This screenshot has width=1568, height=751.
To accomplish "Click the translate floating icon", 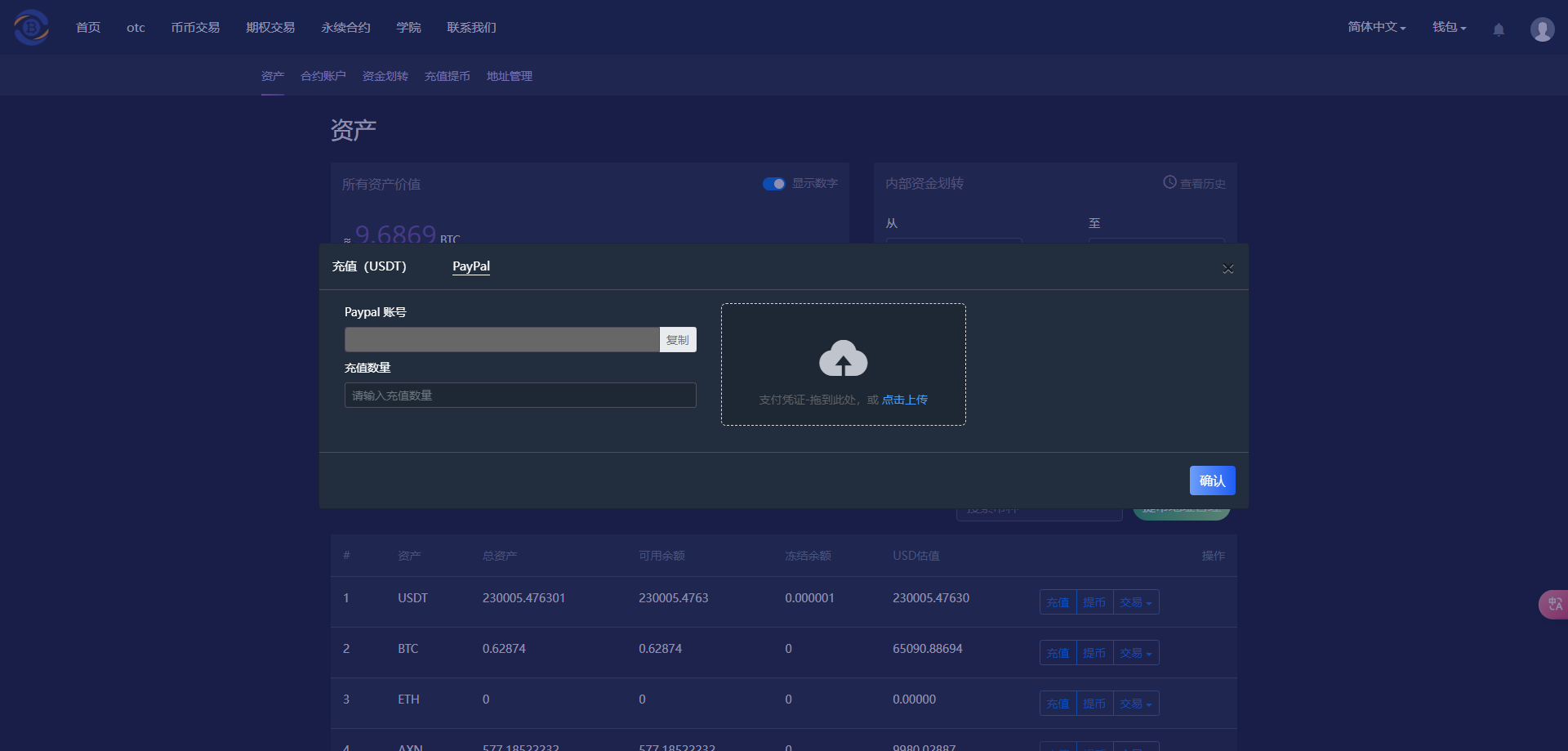I will click(1554, 604).
